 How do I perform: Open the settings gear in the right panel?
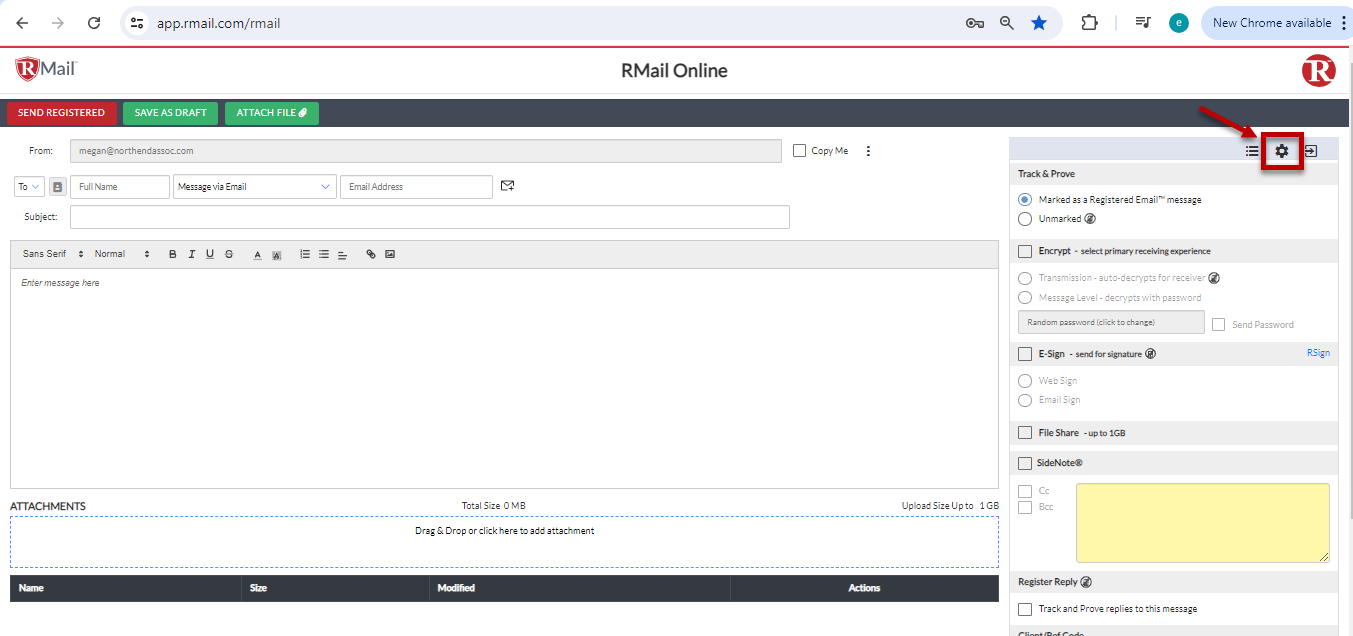pos(1282,150)
